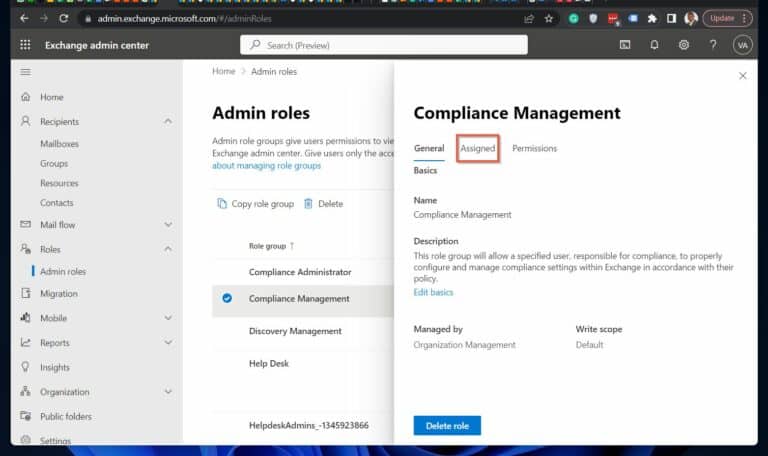
Task: Click the Home breadcrumb link
Action: 223,72
